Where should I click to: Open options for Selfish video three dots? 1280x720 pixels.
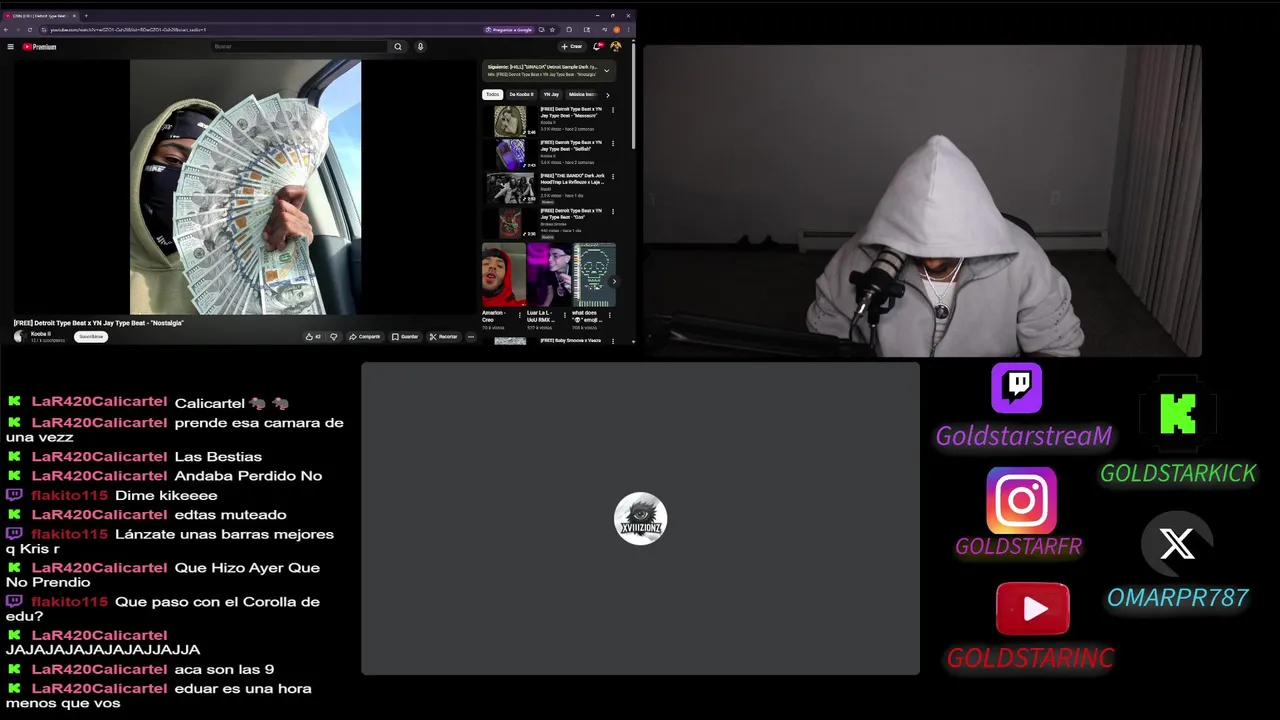[x=613, y=144]
